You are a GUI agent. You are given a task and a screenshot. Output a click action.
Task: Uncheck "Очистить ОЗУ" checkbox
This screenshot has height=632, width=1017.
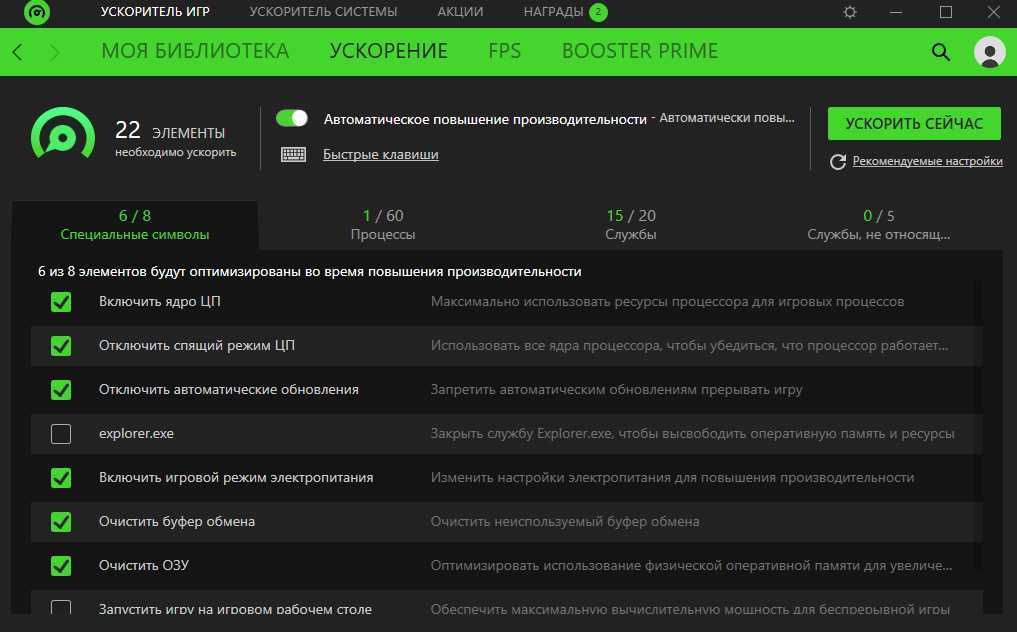61,566
